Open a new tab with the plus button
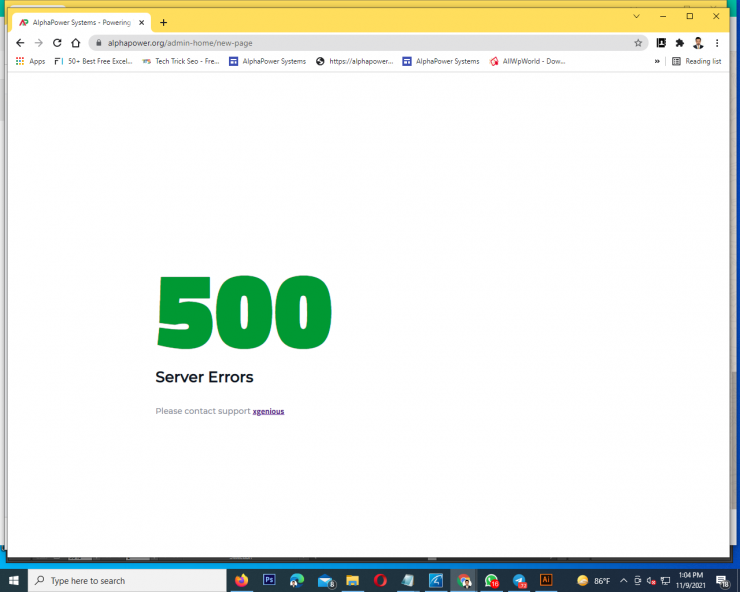 [x=164, y=22]
